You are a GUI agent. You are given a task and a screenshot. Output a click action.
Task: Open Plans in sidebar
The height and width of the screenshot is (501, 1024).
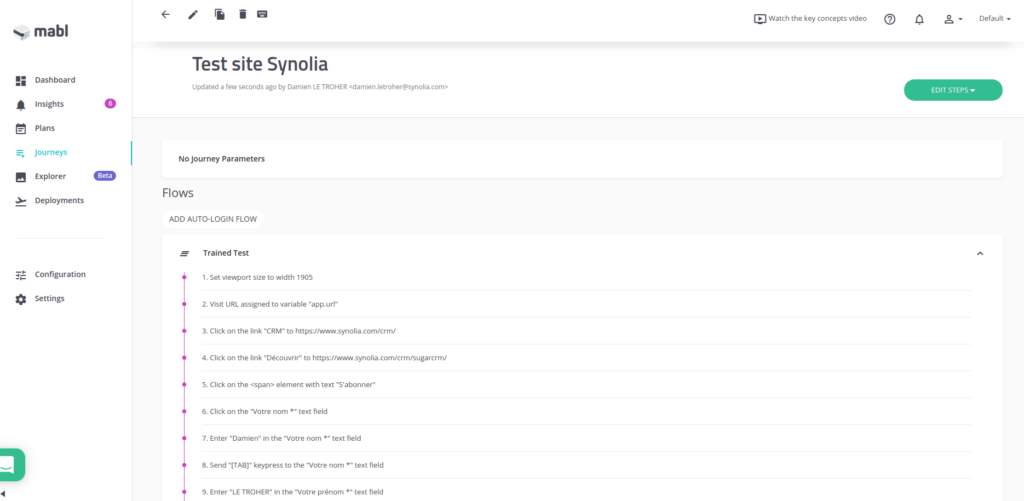pyautogui.click(x=44, y=128)
